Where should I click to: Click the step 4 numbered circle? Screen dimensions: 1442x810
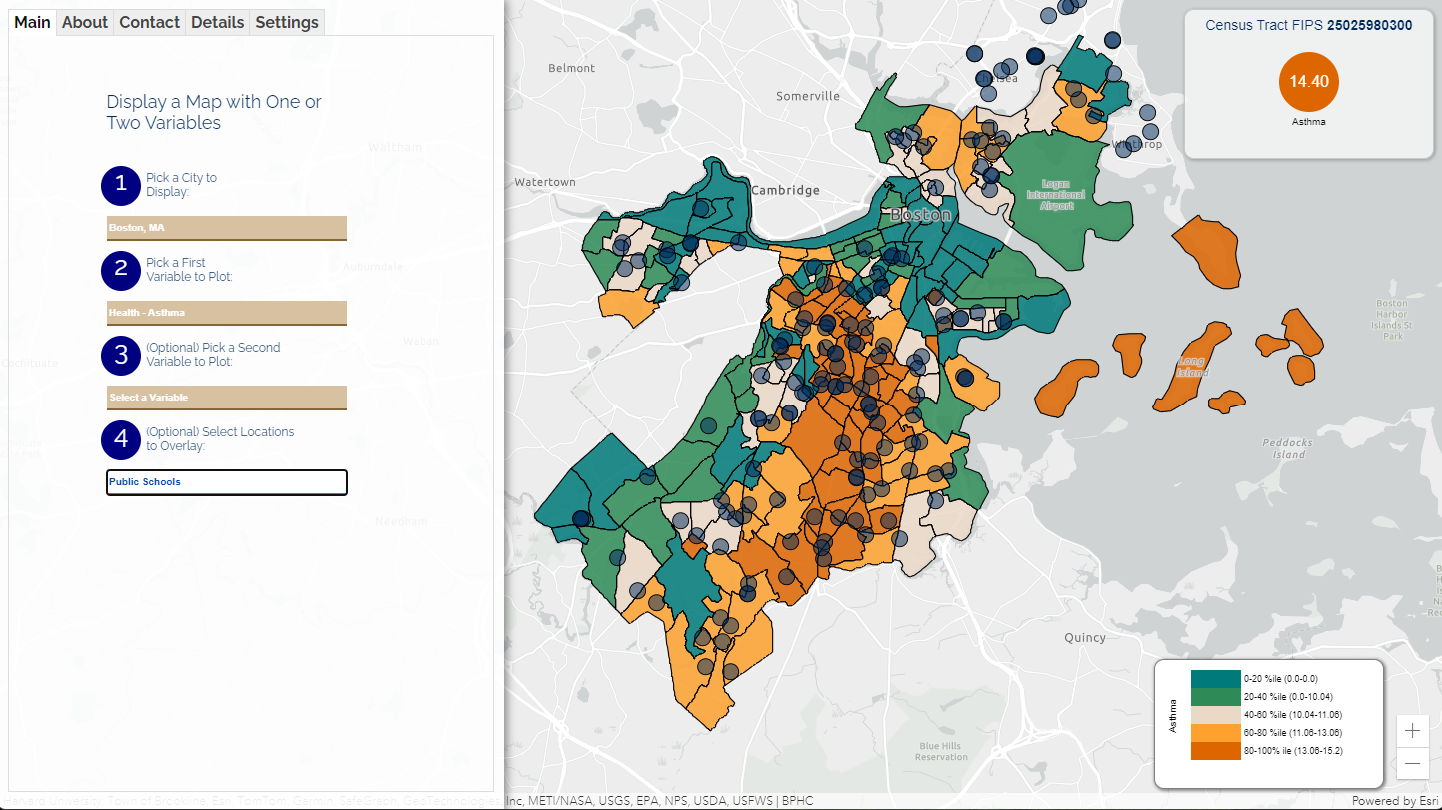[x=121, y=439]
